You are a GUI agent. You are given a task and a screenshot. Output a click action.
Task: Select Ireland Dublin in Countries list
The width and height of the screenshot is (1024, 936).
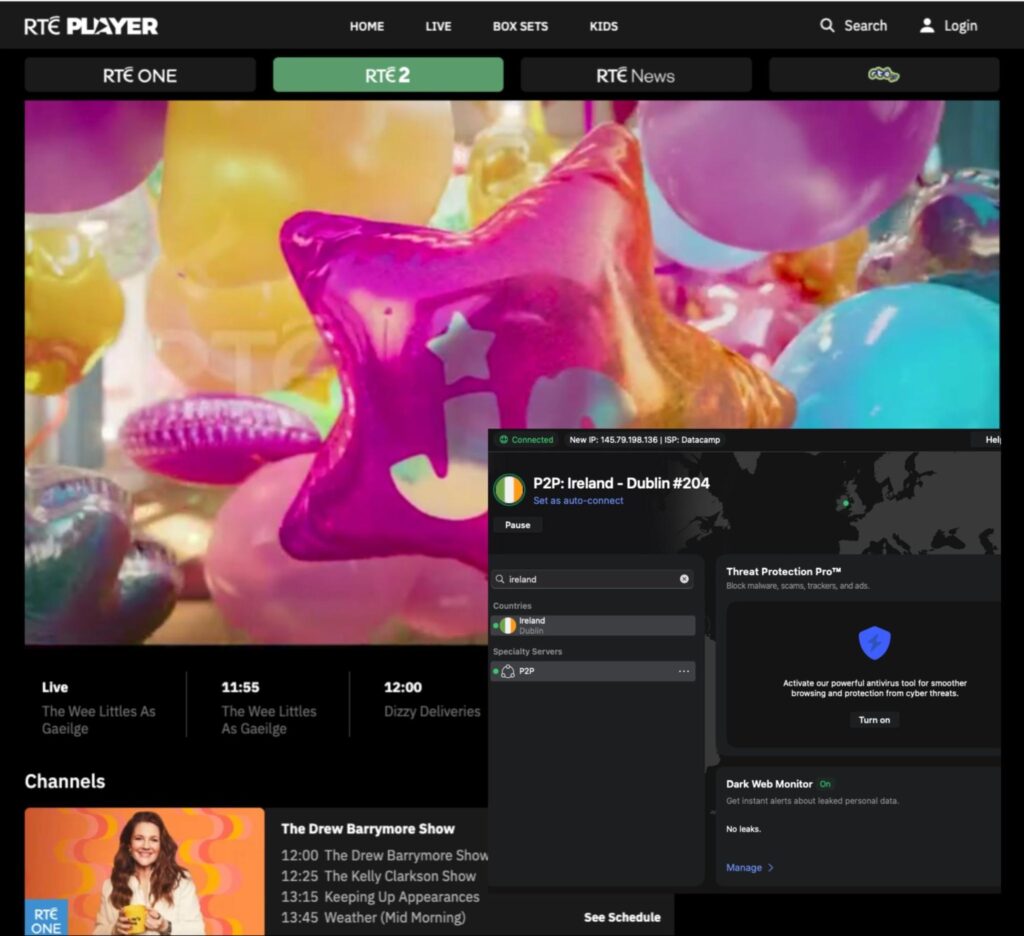pos(593,626)
